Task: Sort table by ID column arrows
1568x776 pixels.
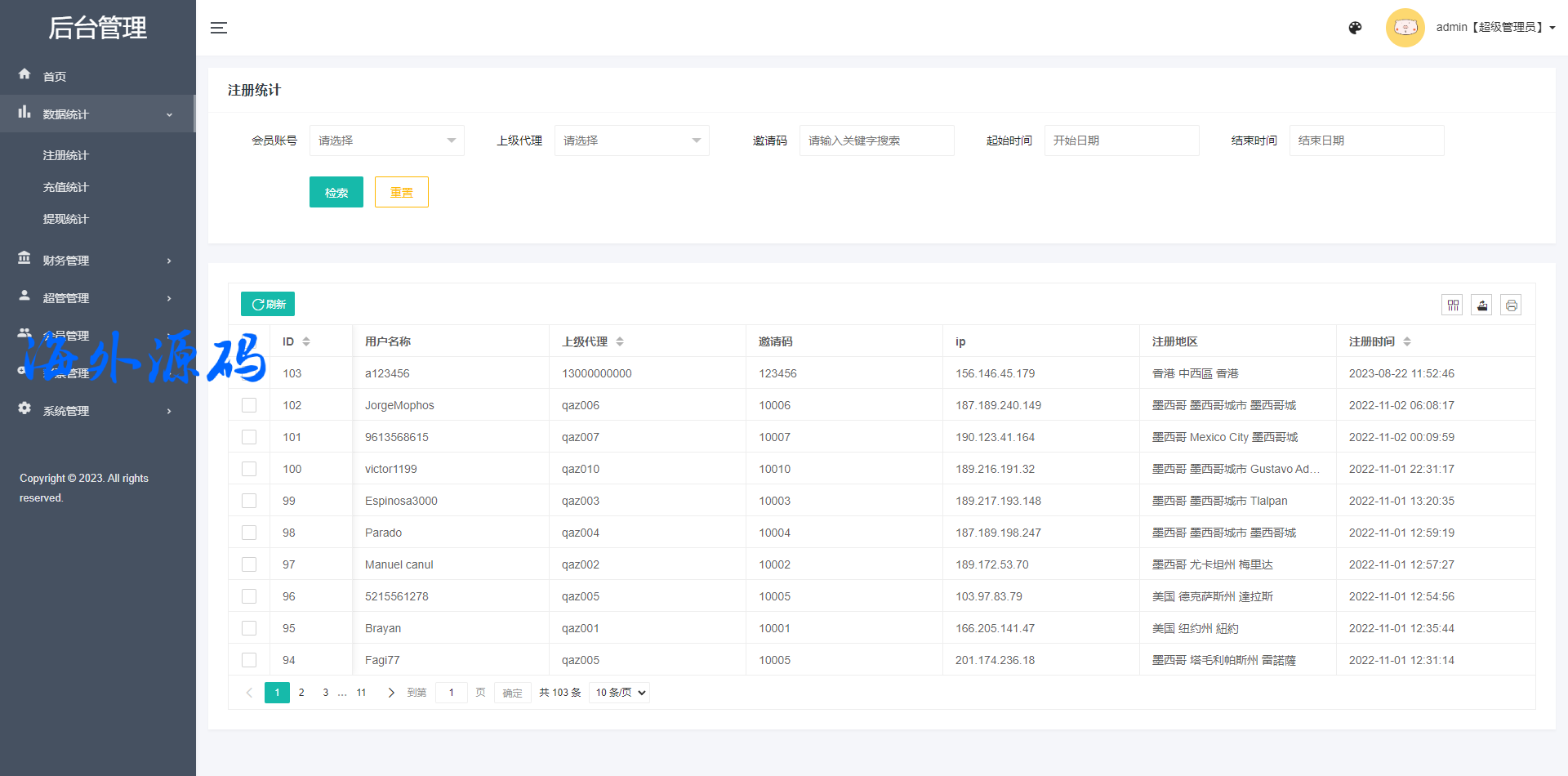Action: 306,341
